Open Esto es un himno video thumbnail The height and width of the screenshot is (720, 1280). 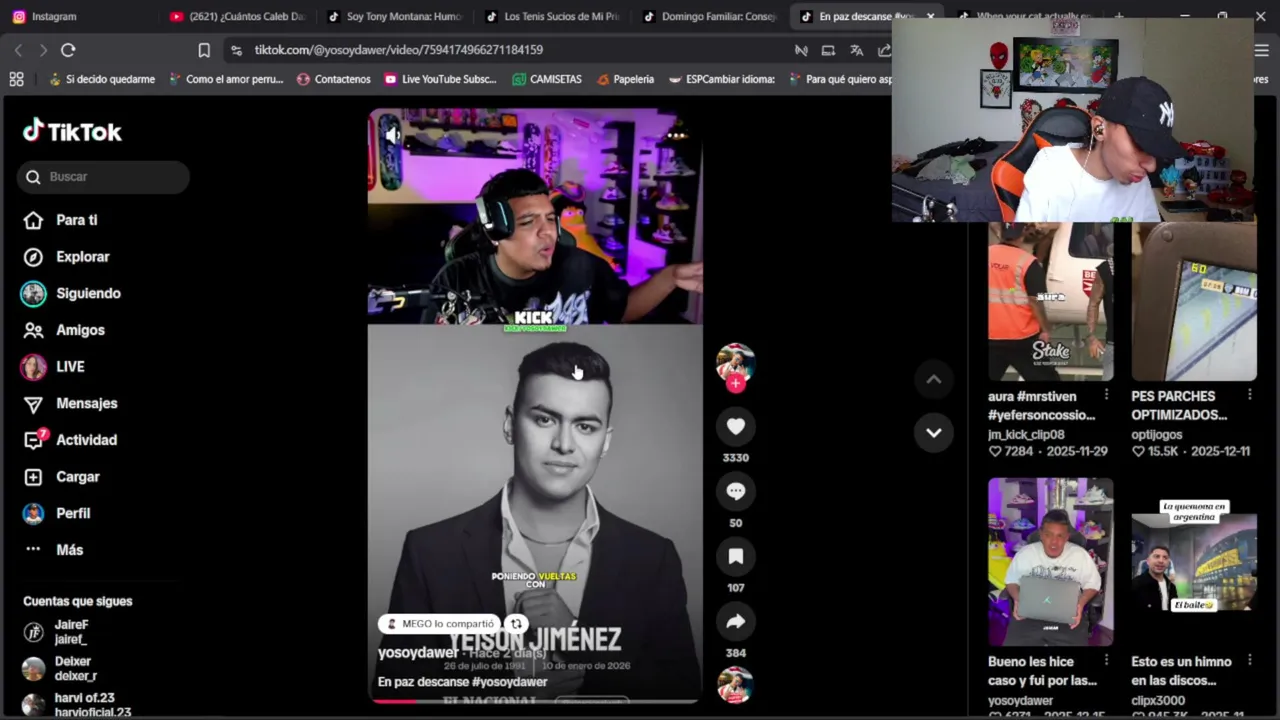(1194, 562)
